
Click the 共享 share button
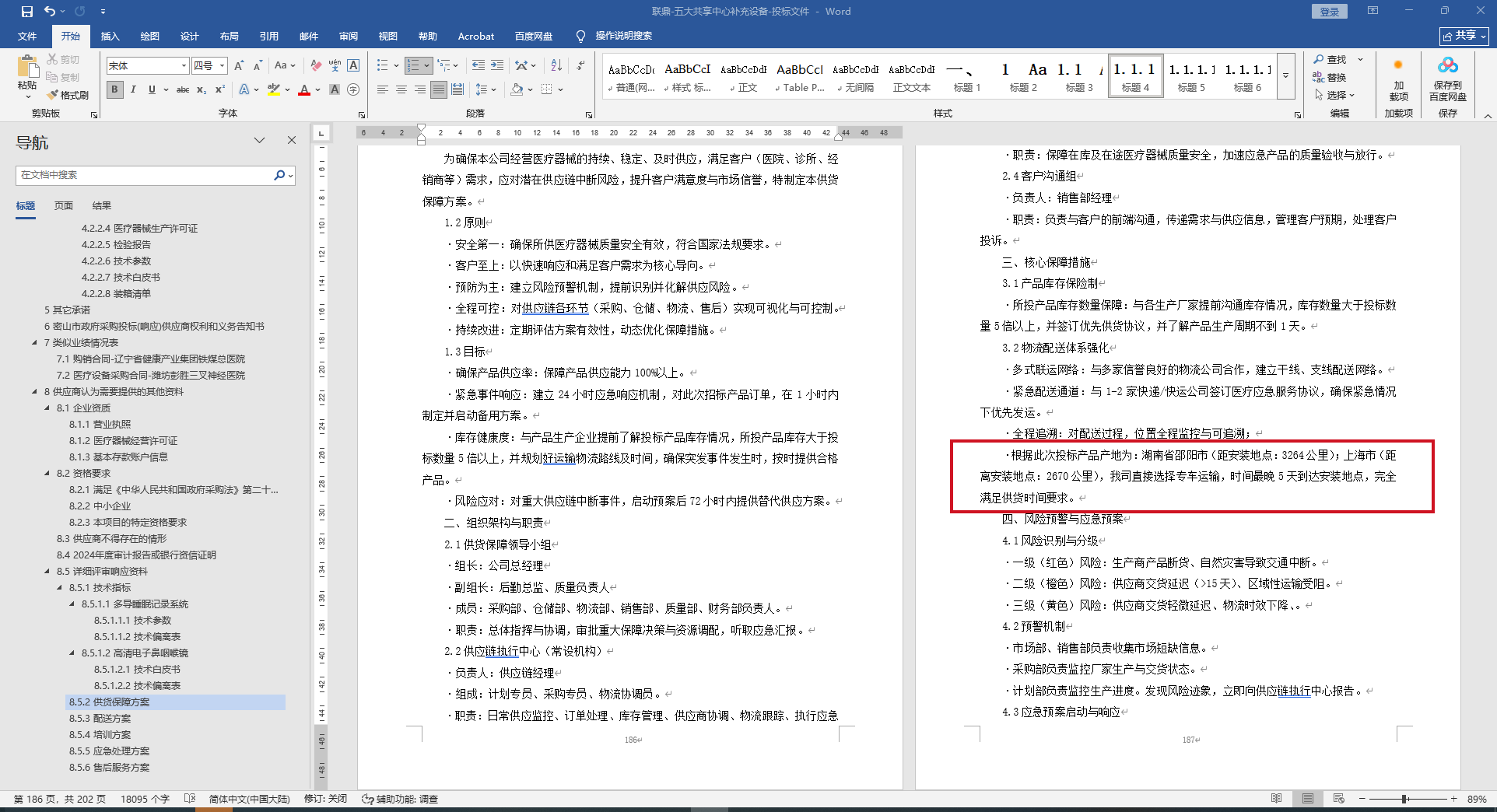tap(1464, 36)
